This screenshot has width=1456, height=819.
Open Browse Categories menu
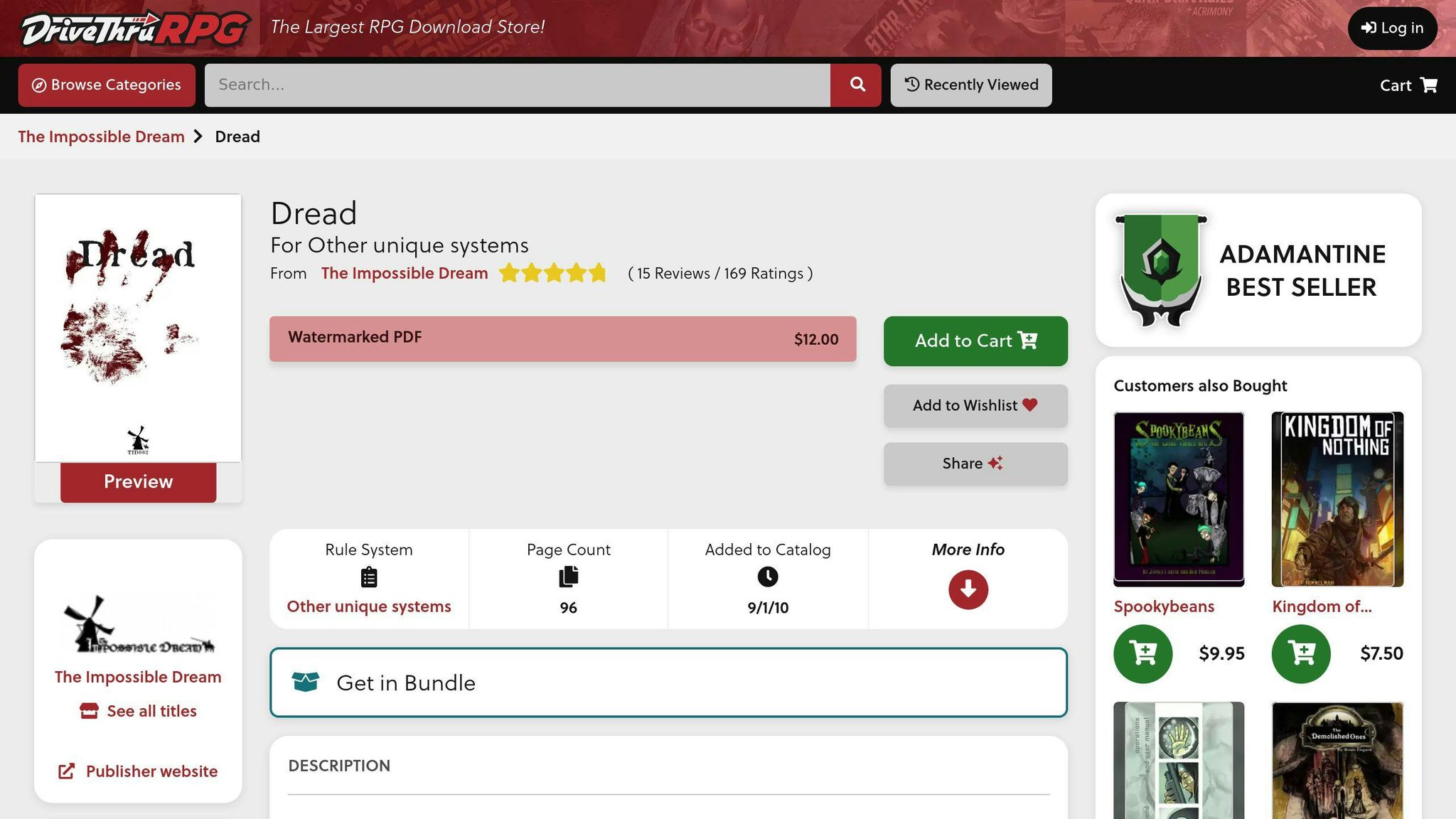point(107,85)
